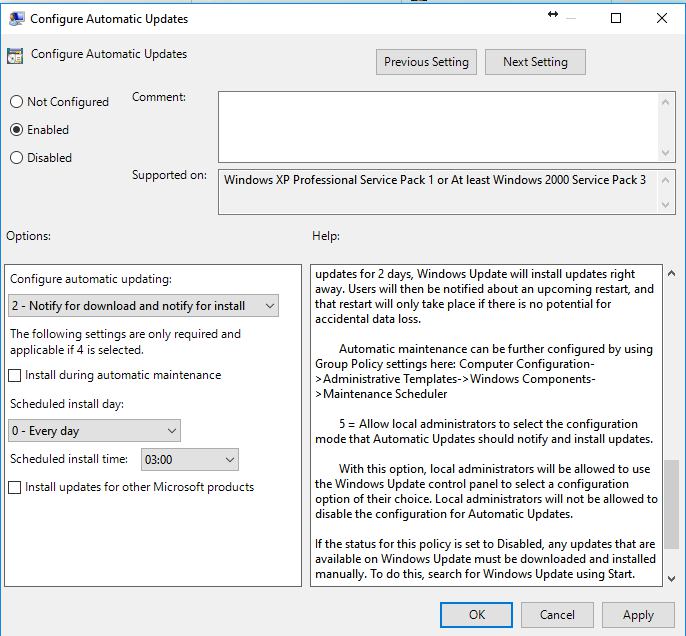The width and height of the screenshot is (686, 636).
Task: Click the Comment box scroll down arrow
Action: pos(665,153)
